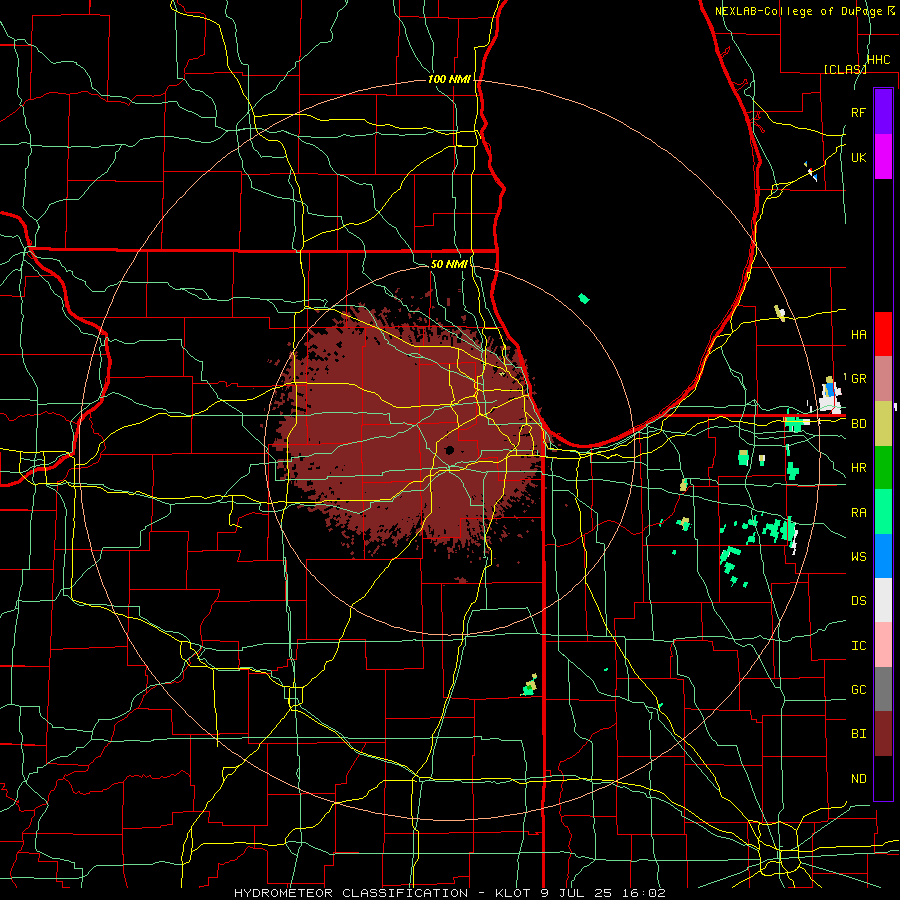Screen dimensions: 900x900
Task: Click the light green RA legend swatch
Action: point(883,511)
